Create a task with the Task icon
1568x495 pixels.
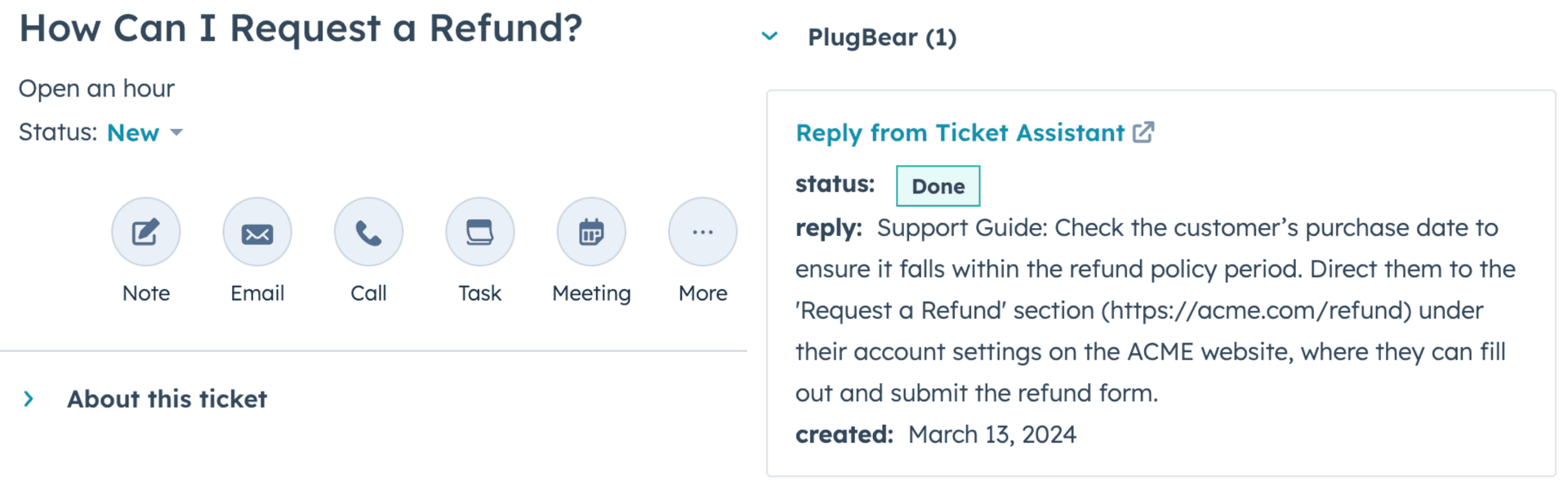pyautogui.click(x=479, y=231)
